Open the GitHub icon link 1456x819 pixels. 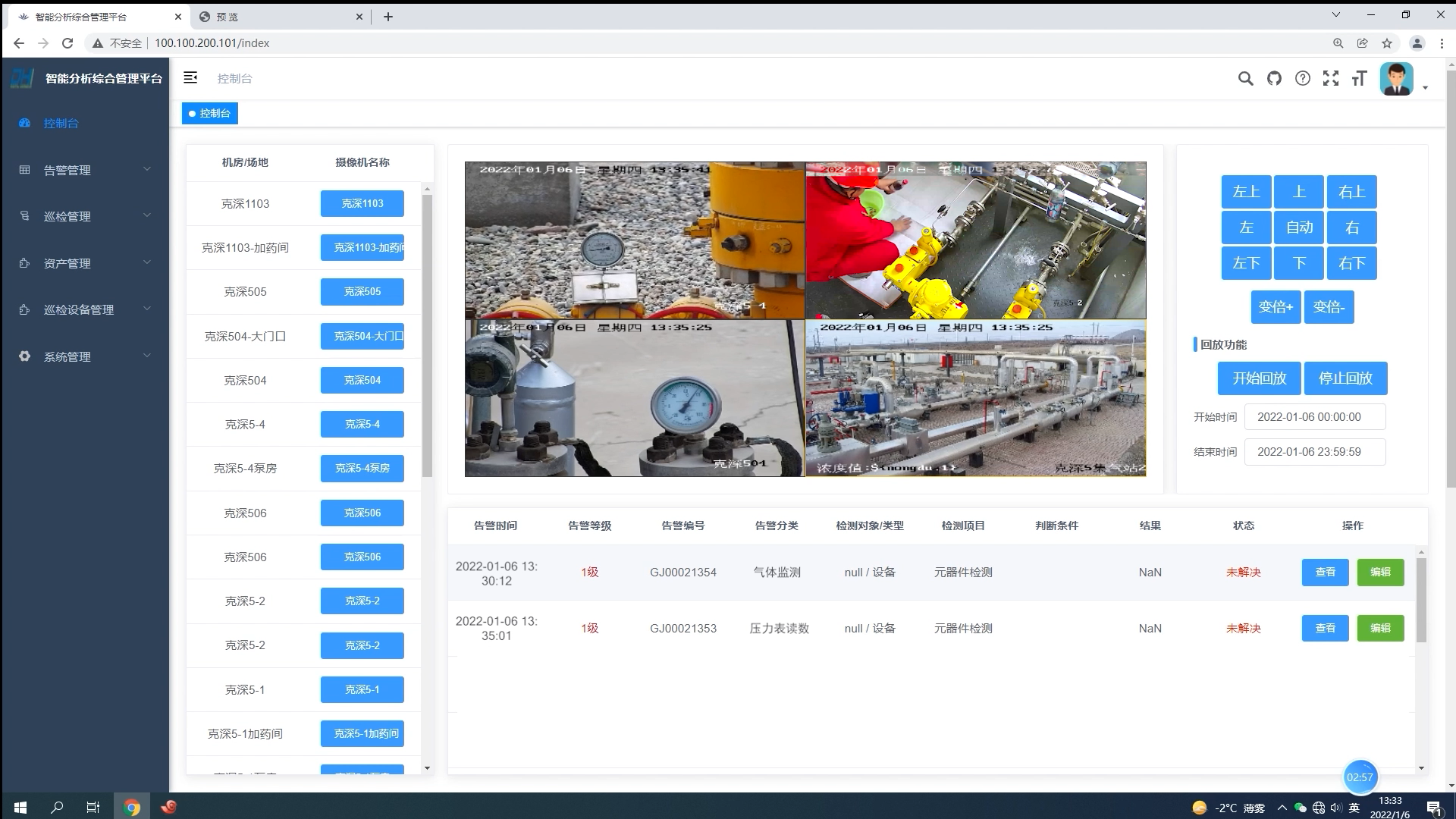click(1274, 78)
